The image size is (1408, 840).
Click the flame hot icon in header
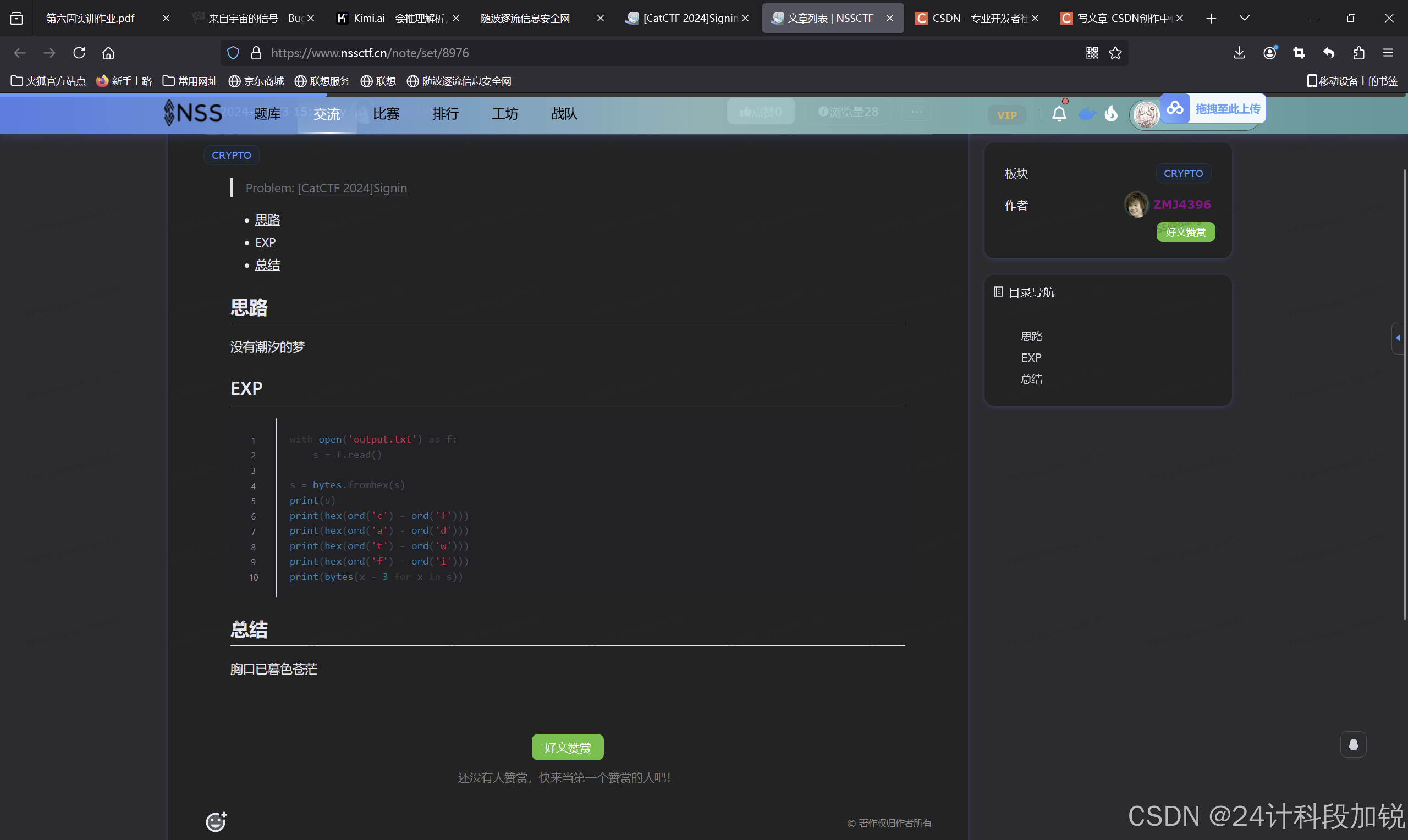pos(1111,114)
